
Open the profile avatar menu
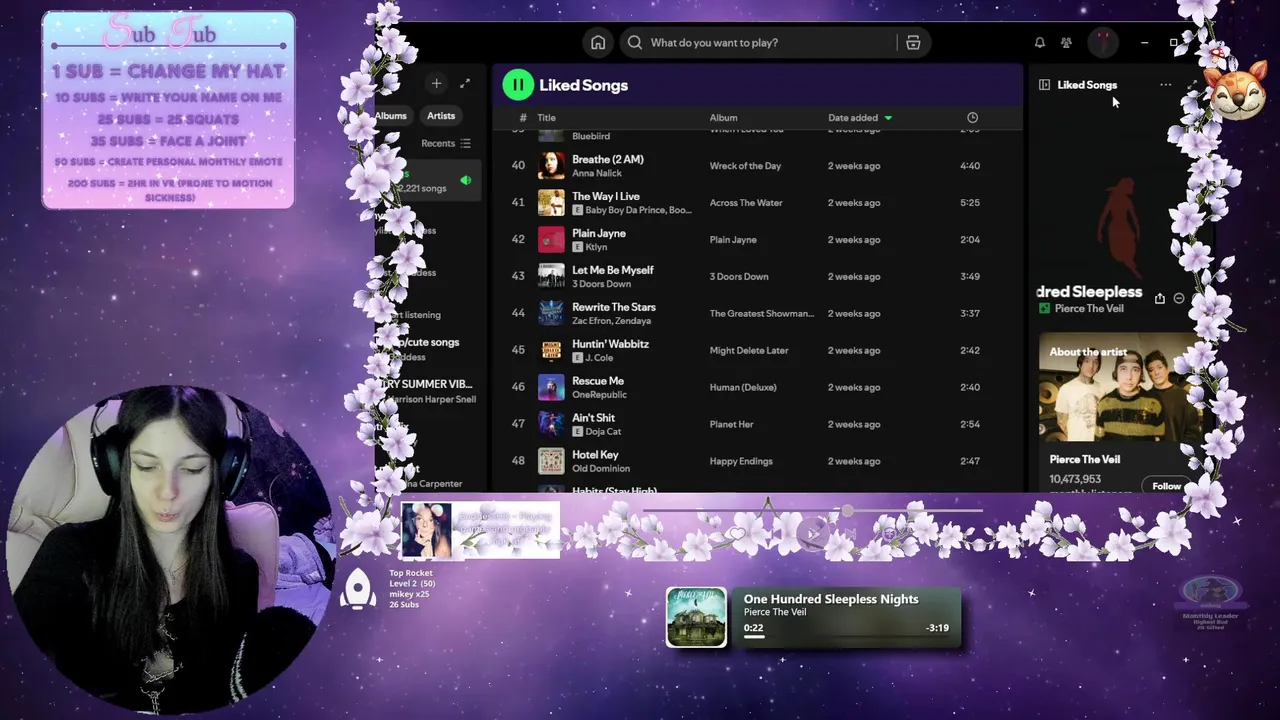point(1103,43)
